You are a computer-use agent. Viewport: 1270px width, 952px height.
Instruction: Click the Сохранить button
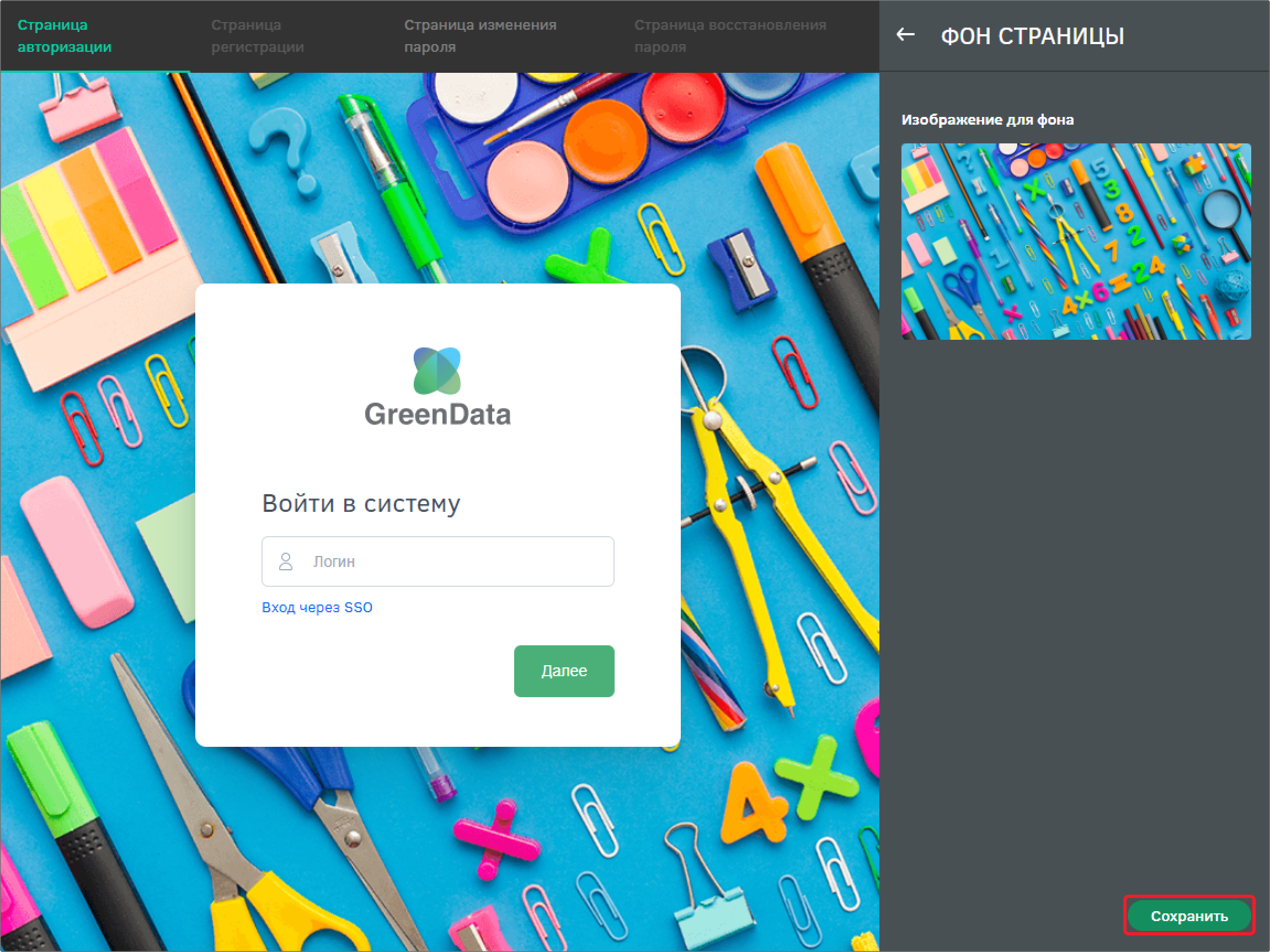(1189, 916)
